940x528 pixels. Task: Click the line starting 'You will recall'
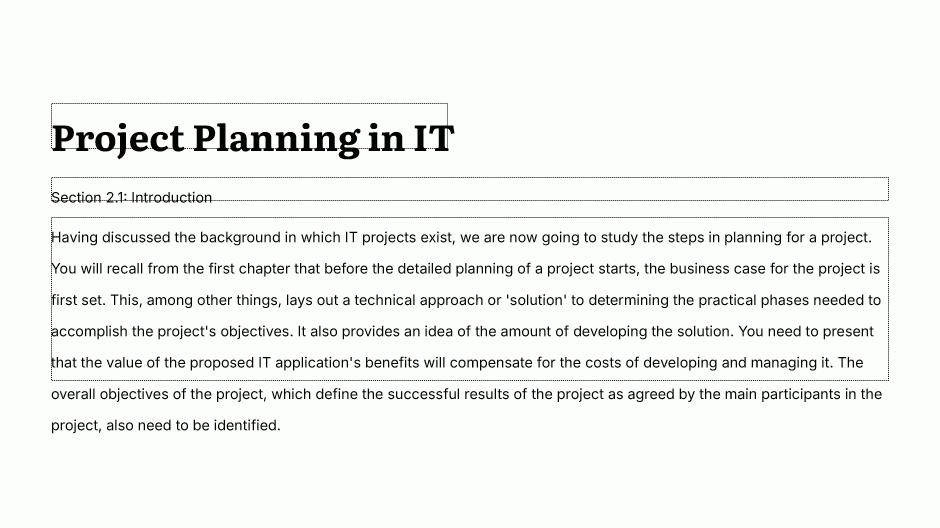click(465, 268)
